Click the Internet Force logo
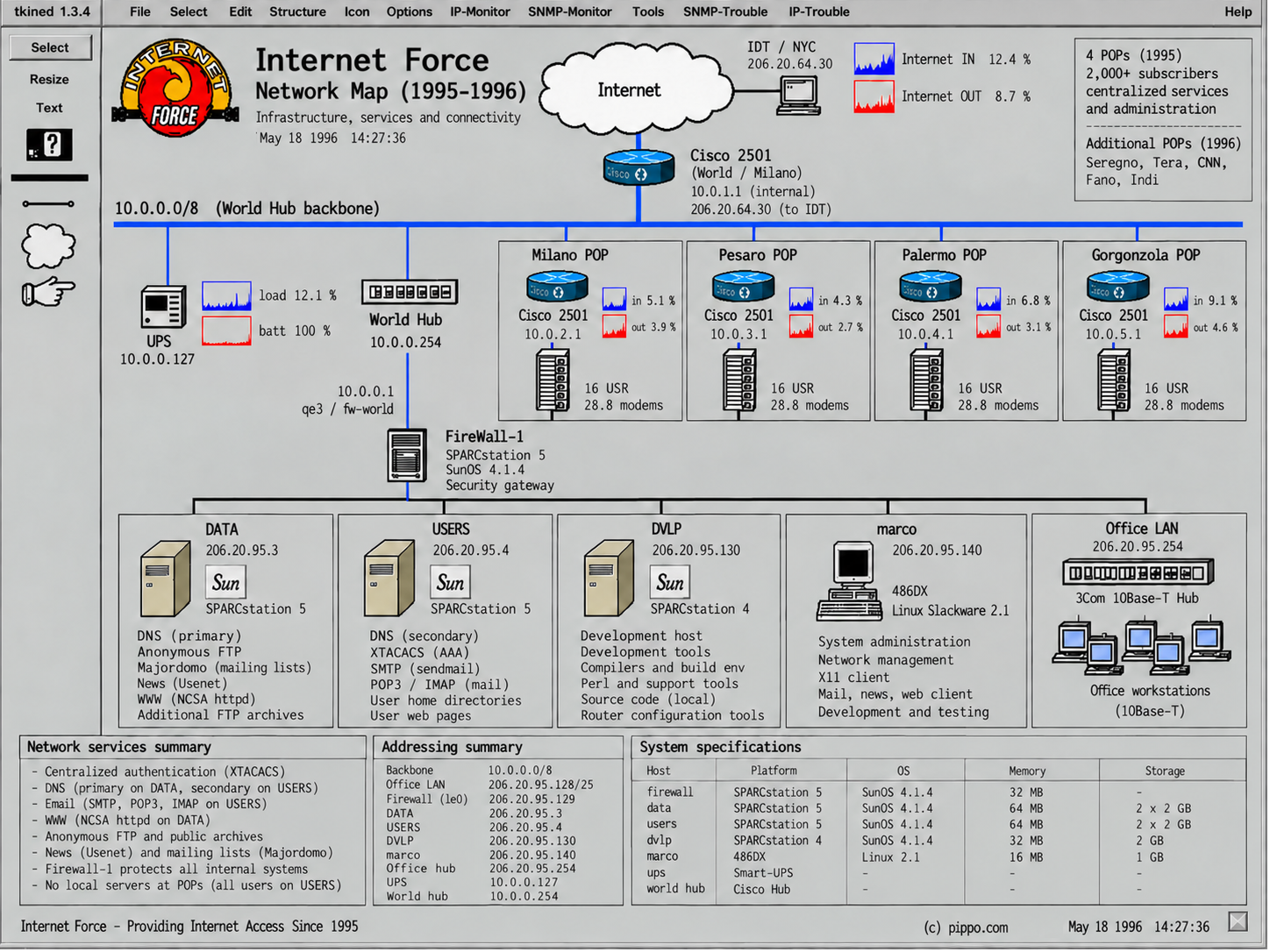This screenshot has width=1270, height=952. pos(175,88)
